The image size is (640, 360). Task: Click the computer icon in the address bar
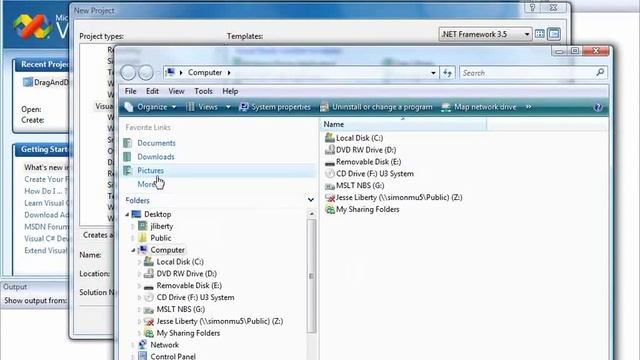click(171, 72)
